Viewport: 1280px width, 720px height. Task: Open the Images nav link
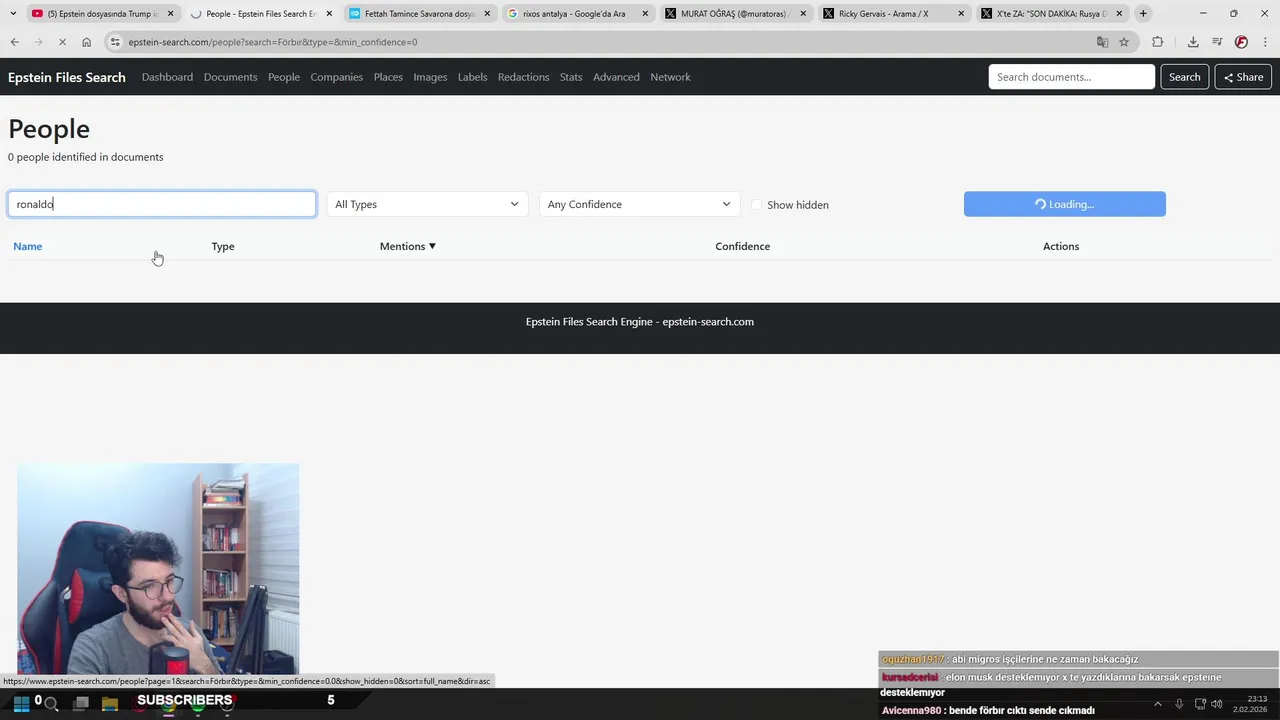pyautogui.click(x=430, y=77)
